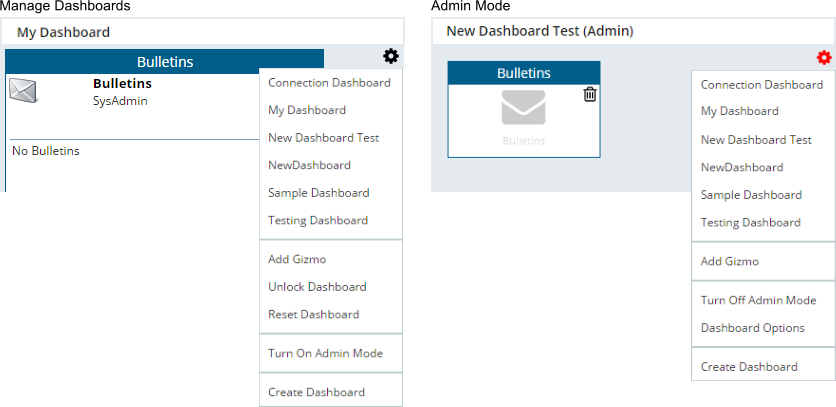Click the New Dashboard Test (Admin) title
The height and width of the screenshot is (407, 836).
(x=539, y=31)
